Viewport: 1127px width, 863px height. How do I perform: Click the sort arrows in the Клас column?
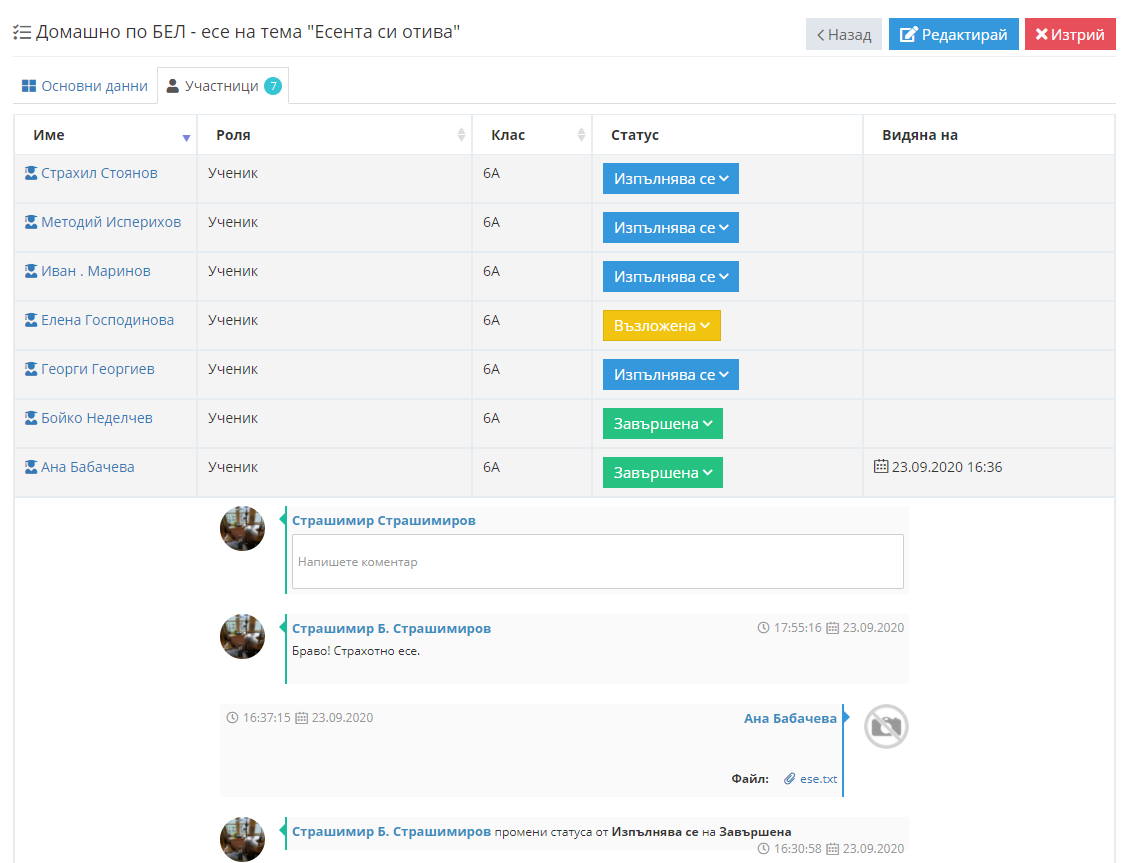pyautogui.click(x=581, y=135)
